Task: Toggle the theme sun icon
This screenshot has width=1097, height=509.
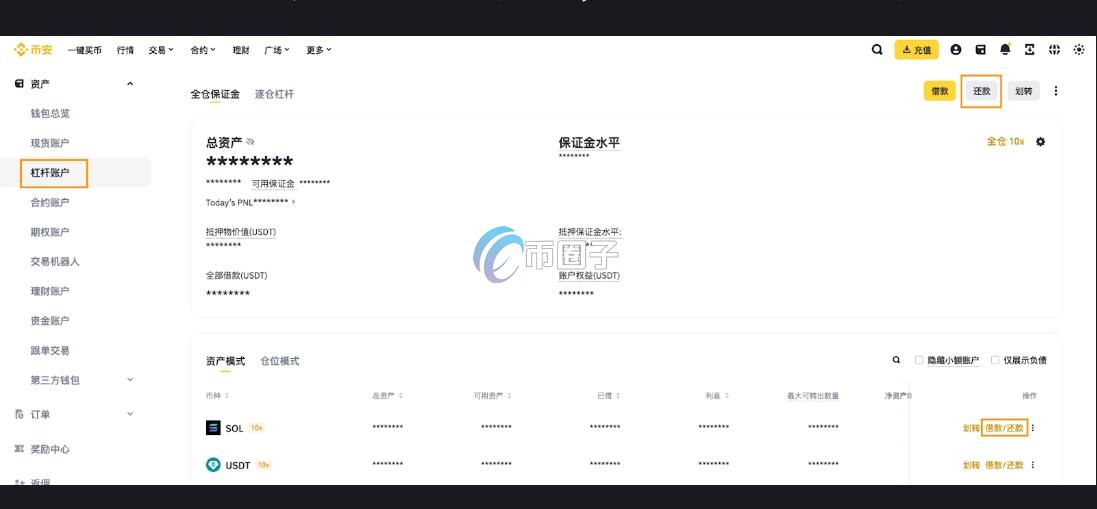Action: tap(1080, 50)
